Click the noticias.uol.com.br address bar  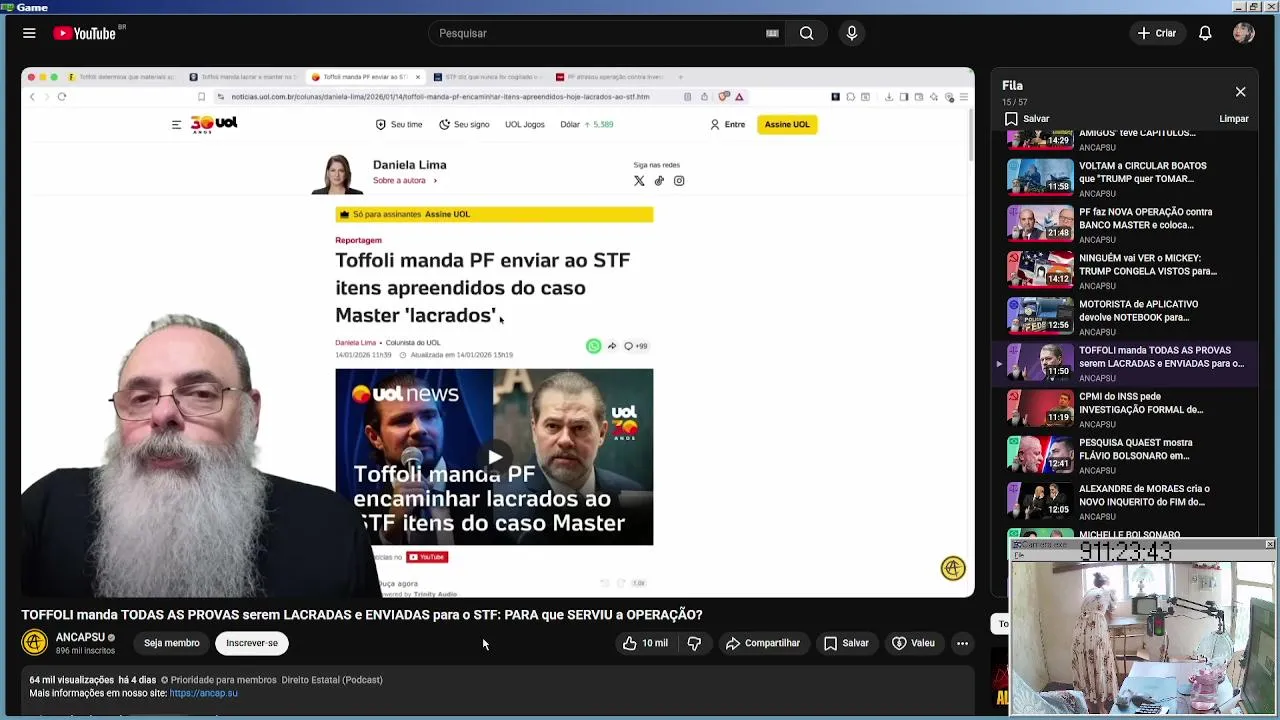440,97
